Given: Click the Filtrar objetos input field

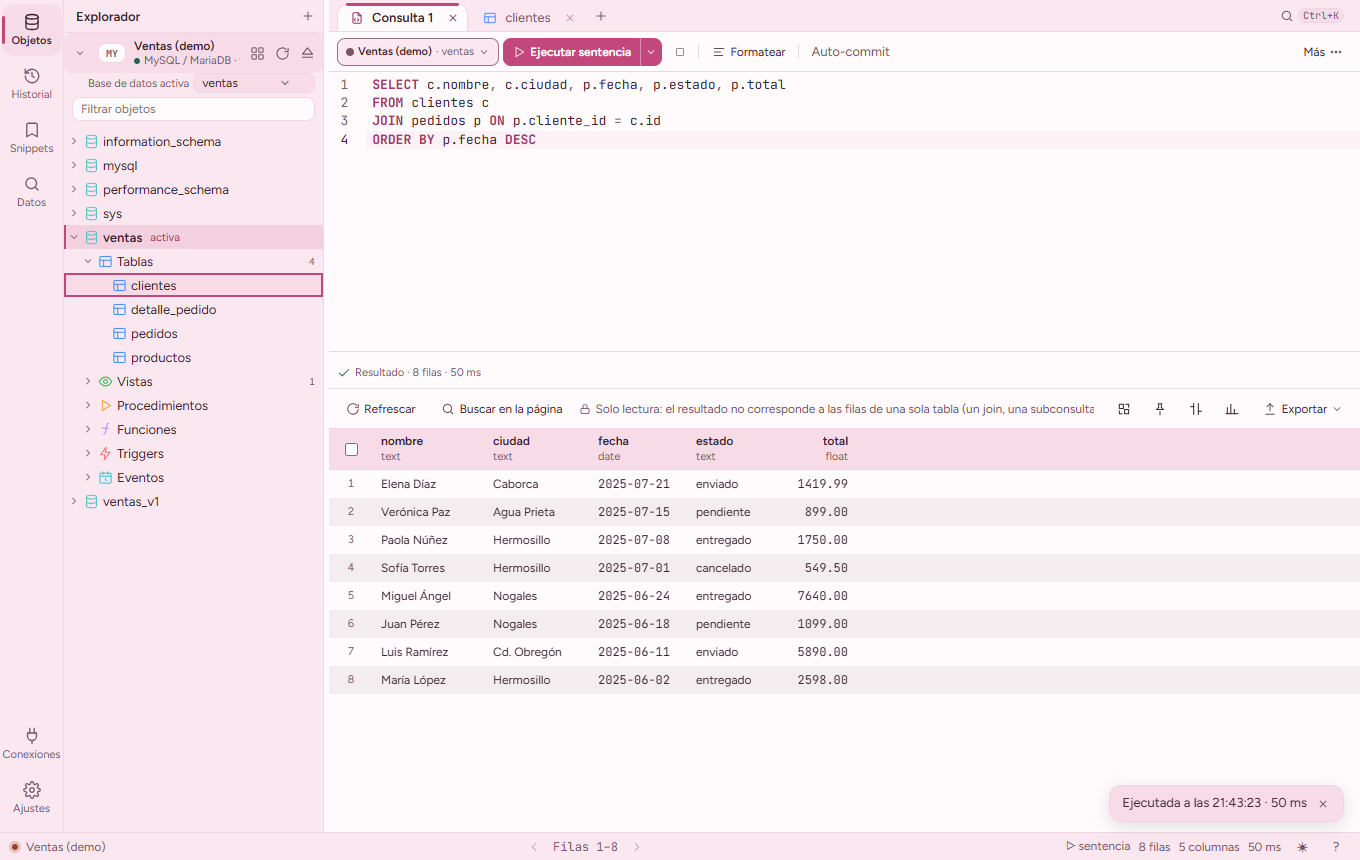Looking at the screenshot, I should click(193, 109).
